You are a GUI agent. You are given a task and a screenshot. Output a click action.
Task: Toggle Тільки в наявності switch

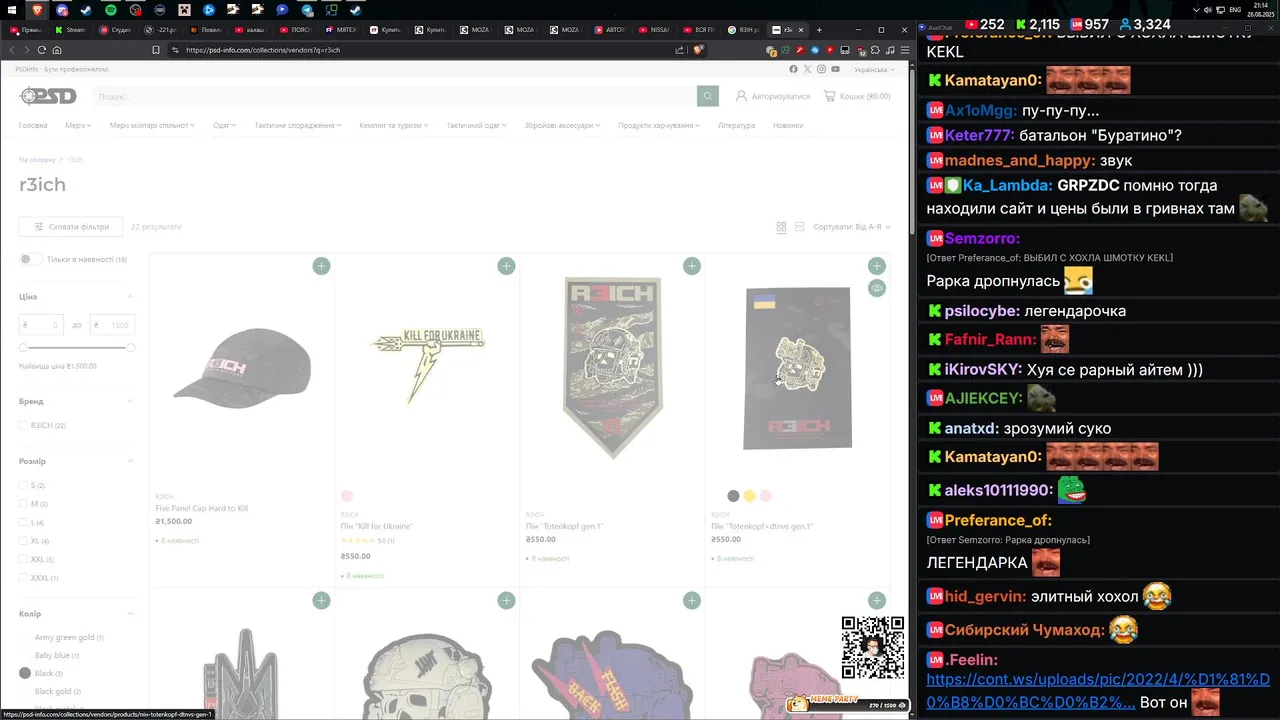(x=30, y=259)
